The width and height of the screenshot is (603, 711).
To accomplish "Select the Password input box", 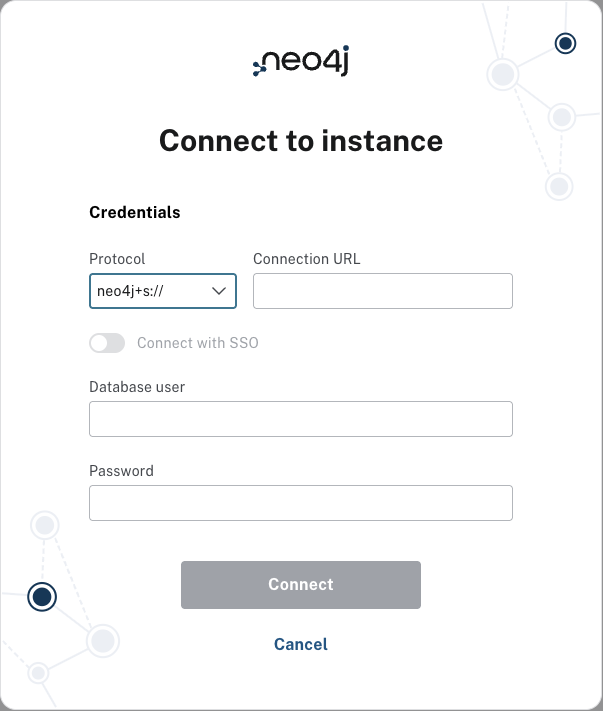I will pos(300,503).
